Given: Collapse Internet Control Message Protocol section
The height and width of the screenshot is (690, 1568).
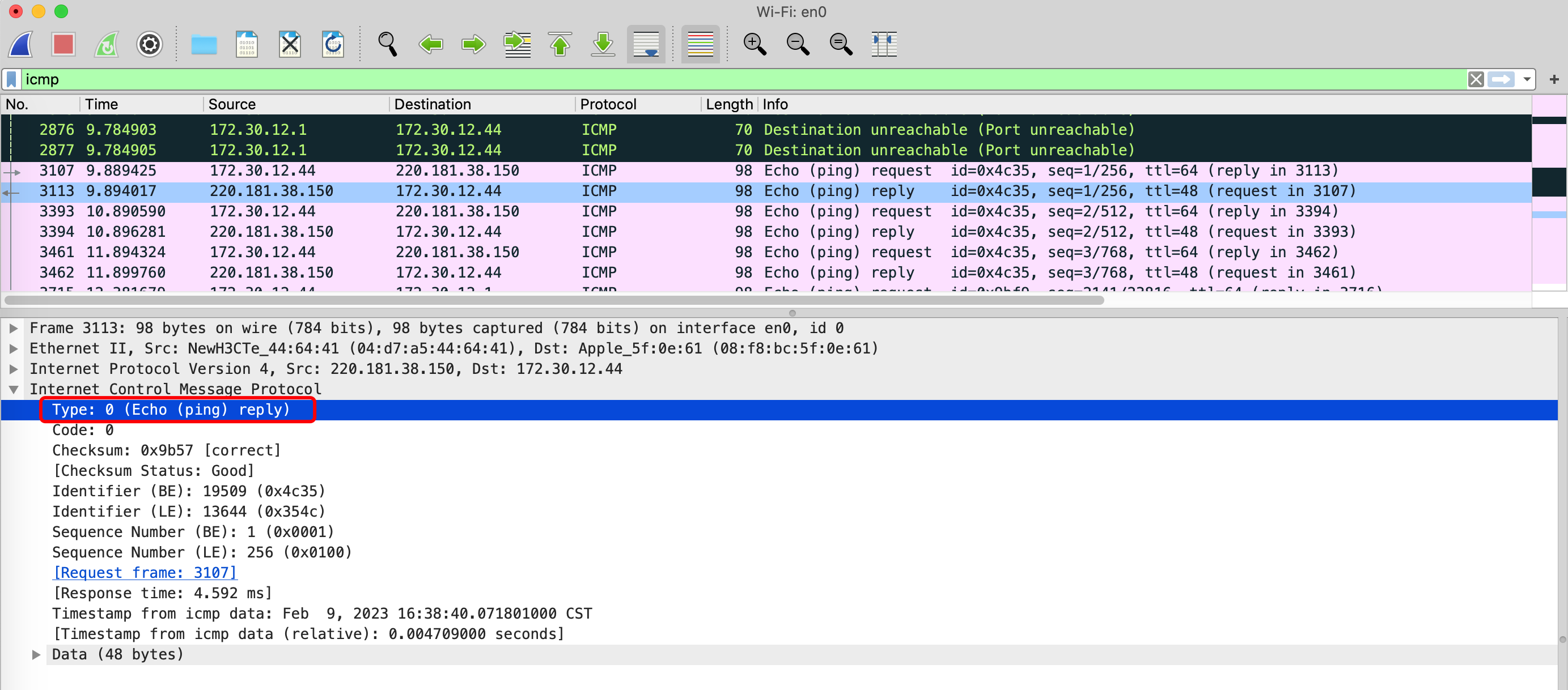Looking at the screenshot, I should [14, 389].
